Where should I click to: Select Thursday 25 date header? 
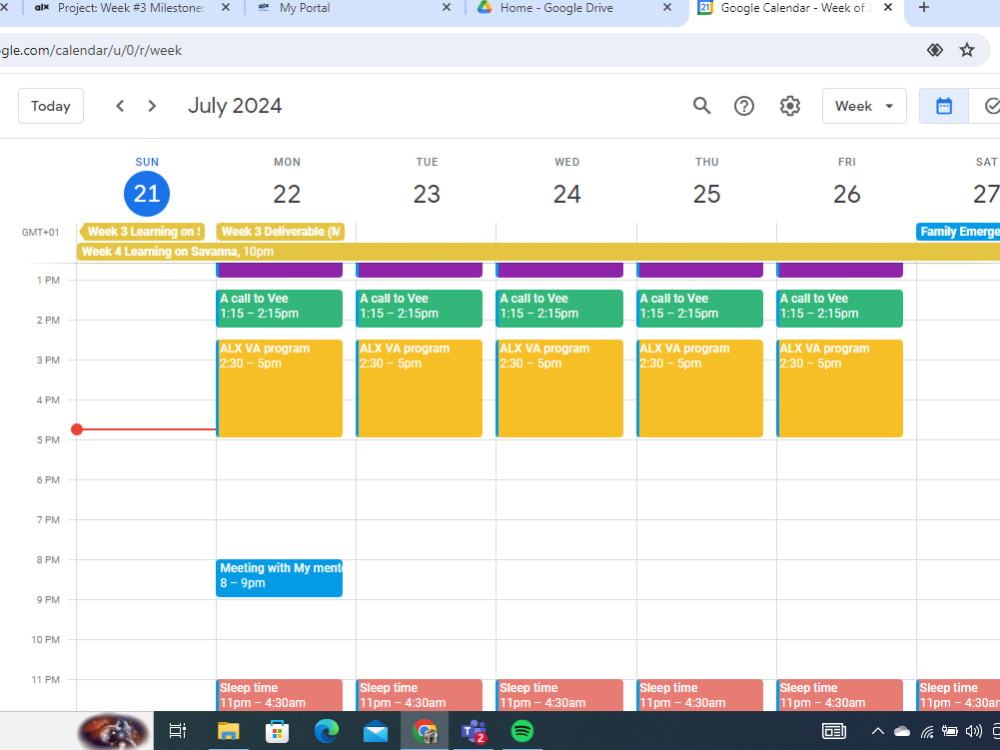pyautogui.click(x=707, y=193)
